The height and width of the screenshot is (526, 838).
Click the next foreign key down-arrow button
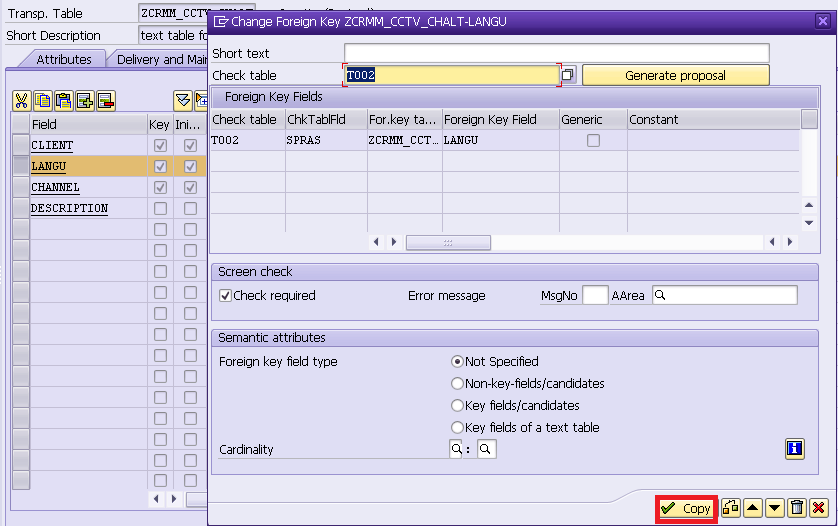coord(774,508)
